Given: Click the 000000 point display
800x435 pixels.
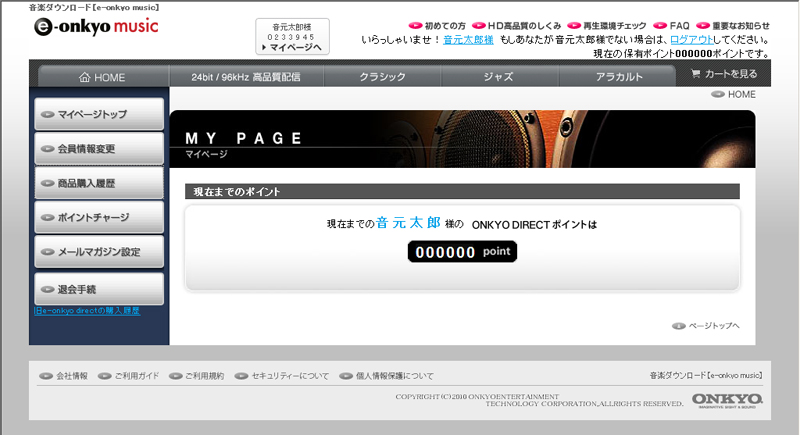Looking at the screenshot, I should 462,251.
